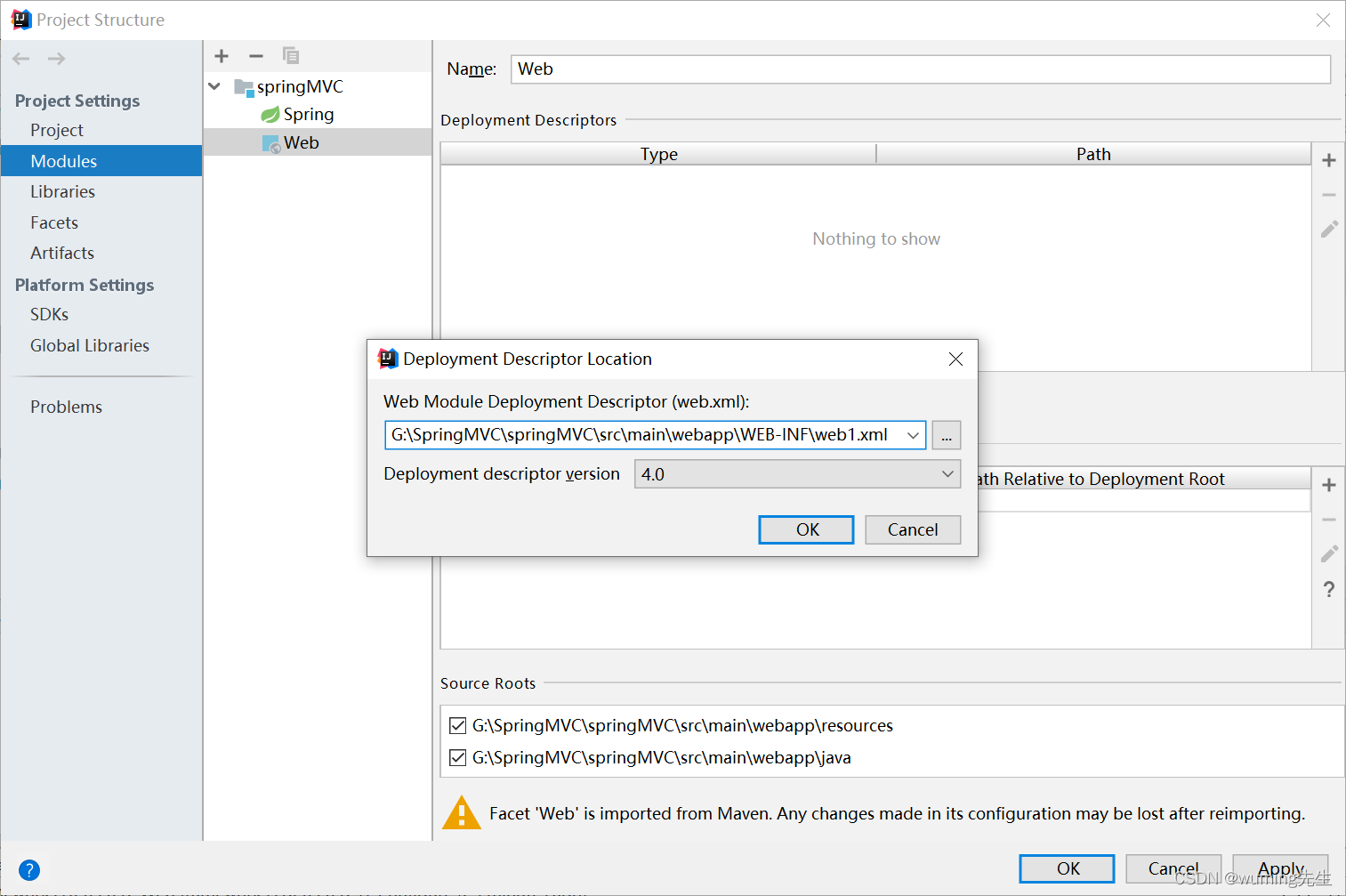Click the copy module icon
Screen dimensions: 1346x896
point(291,56)
